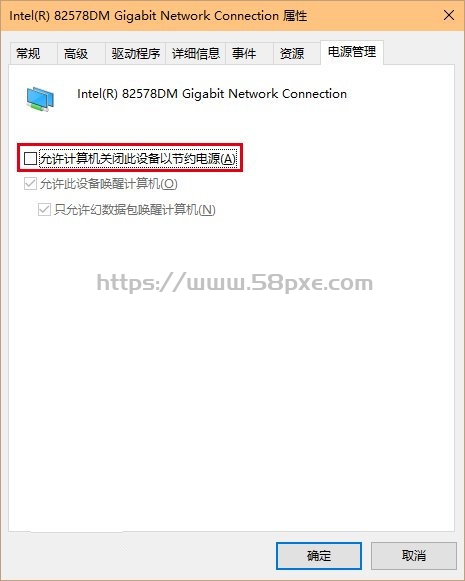
Task: Select the 电源管理 tab
Action: [352, 52]
